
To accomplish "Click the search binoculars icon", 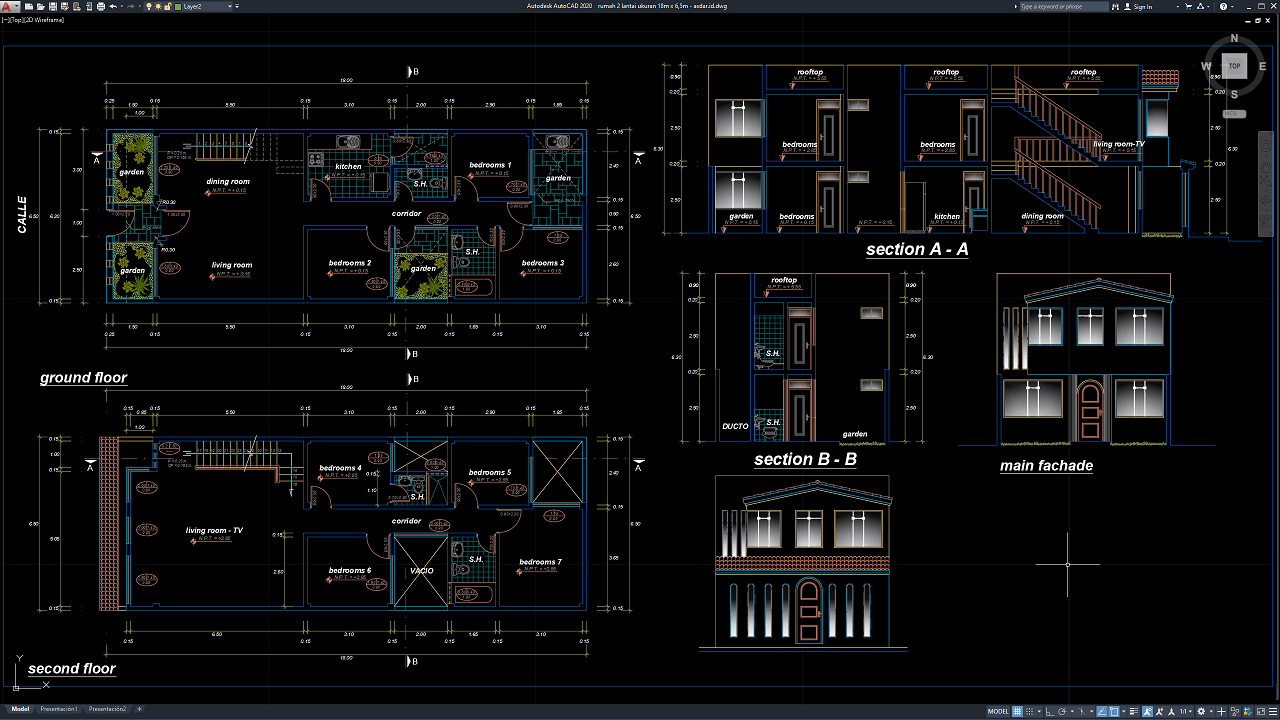I will [x=1115, y=6].
